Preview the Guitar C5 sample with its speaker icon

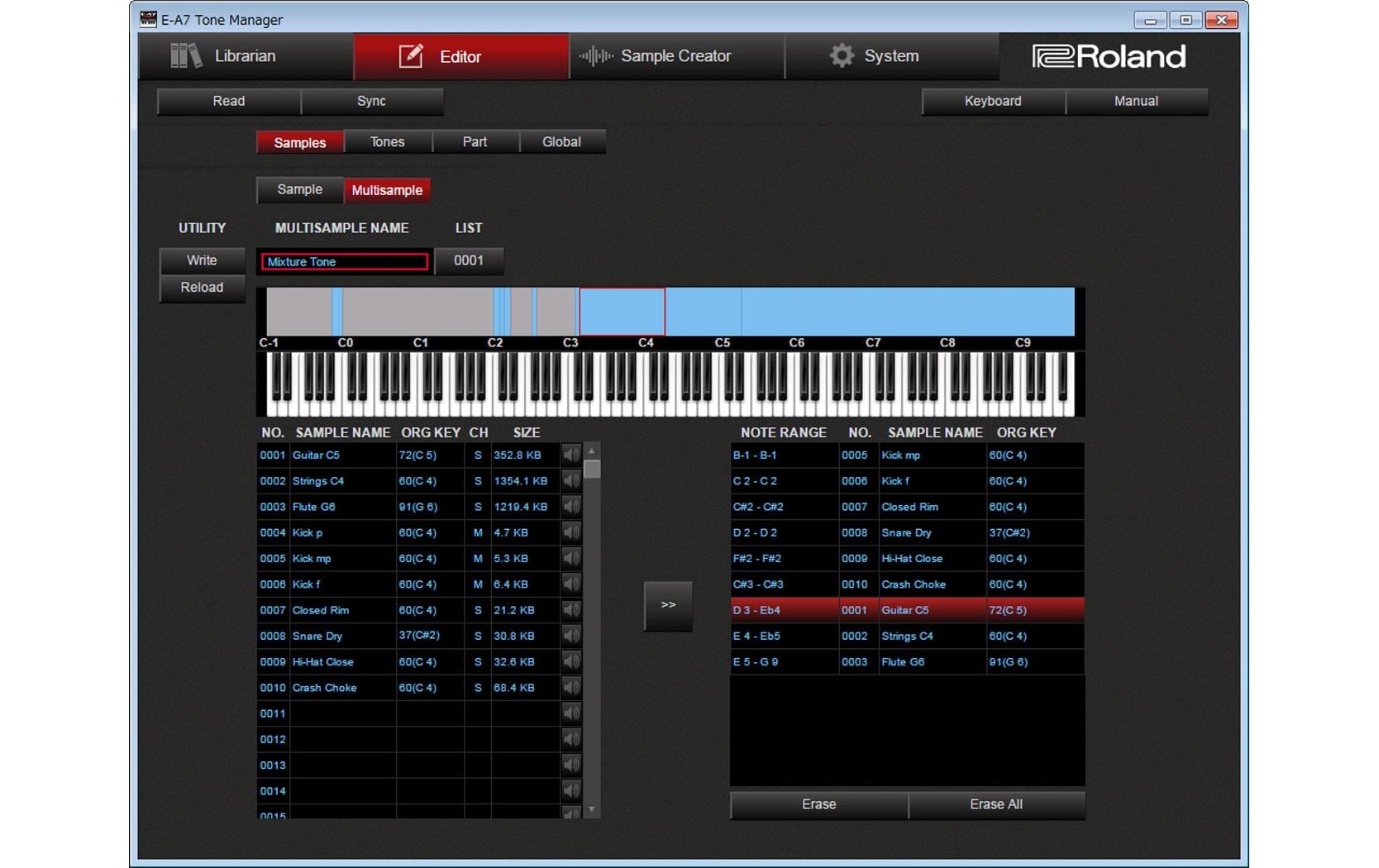571,455
